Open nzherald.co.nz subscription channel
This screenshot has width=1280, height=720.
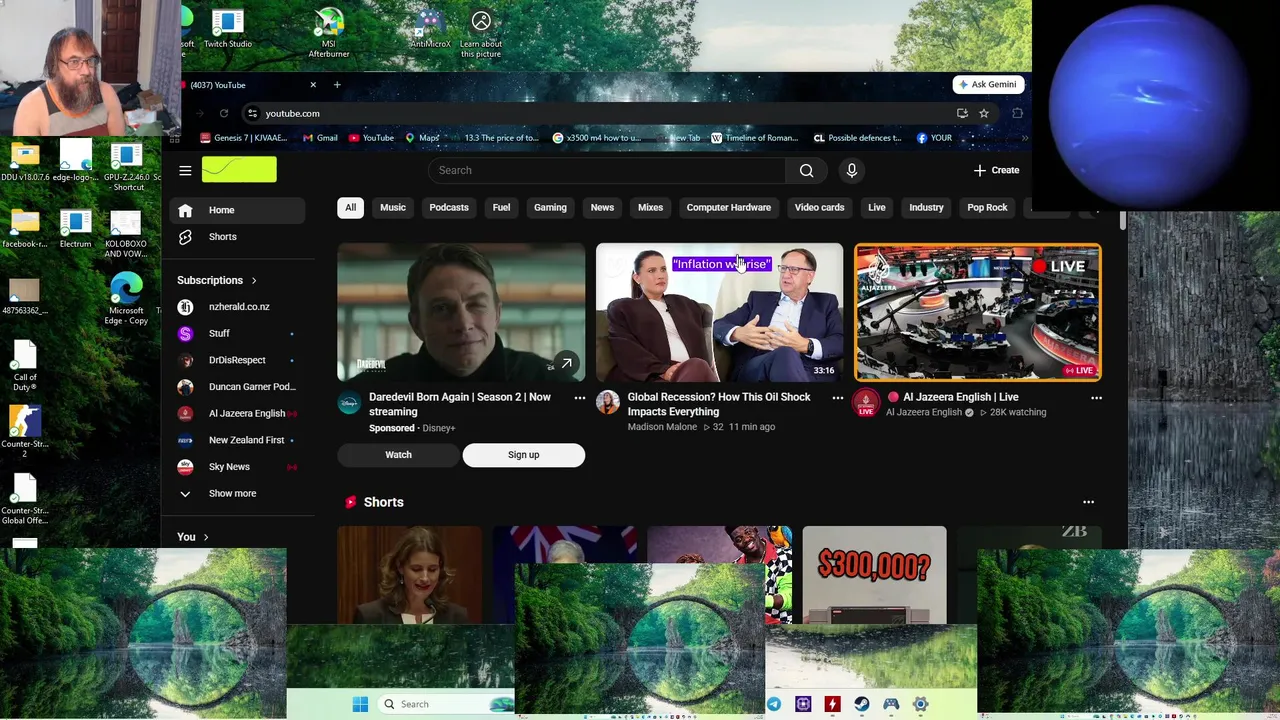[235, 307]
